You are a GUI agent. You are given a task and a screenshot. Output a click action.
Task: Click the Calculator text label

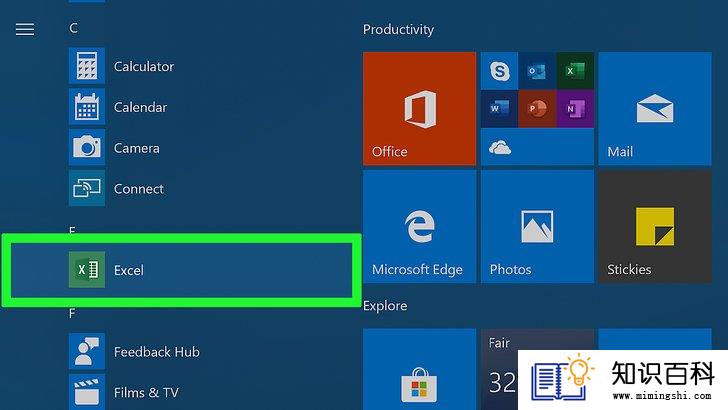(144, 66)
